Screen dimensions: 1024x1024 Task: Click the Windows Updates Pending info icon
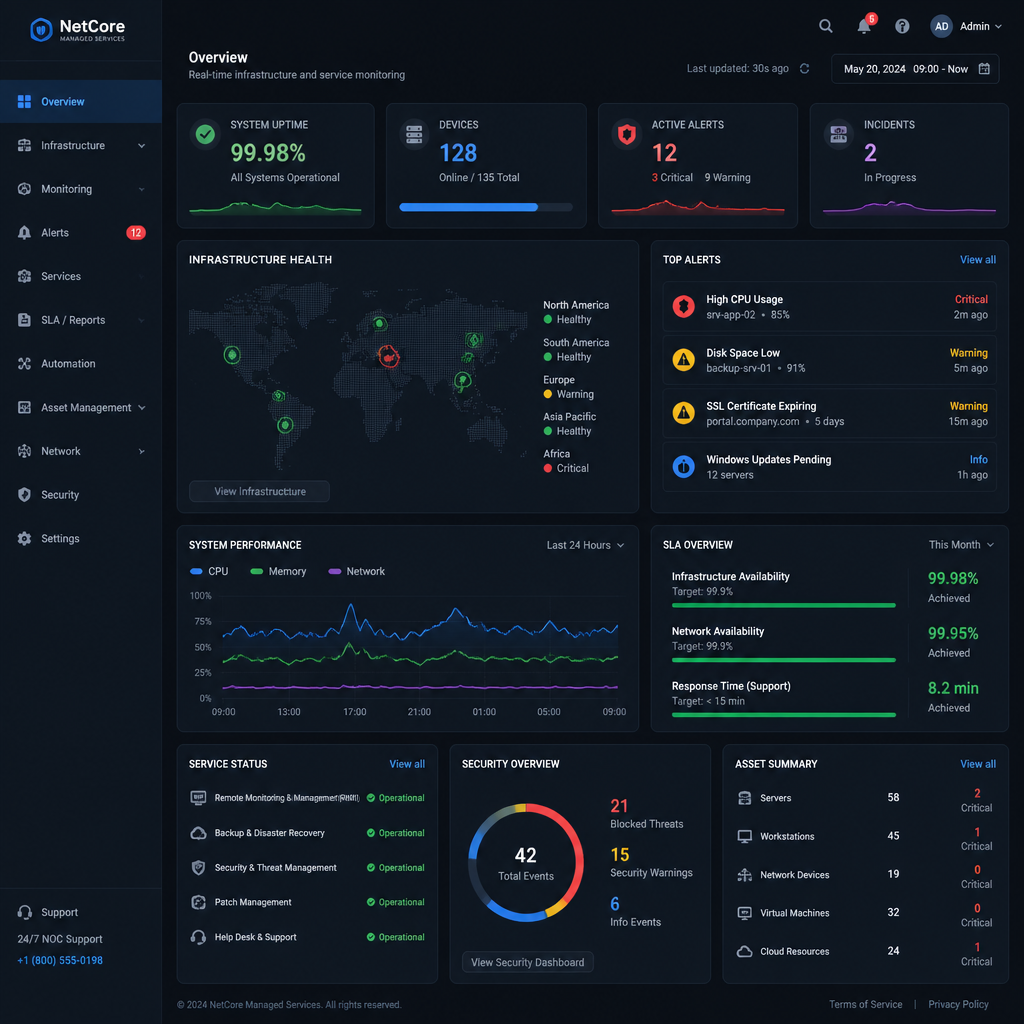point(683,467)
